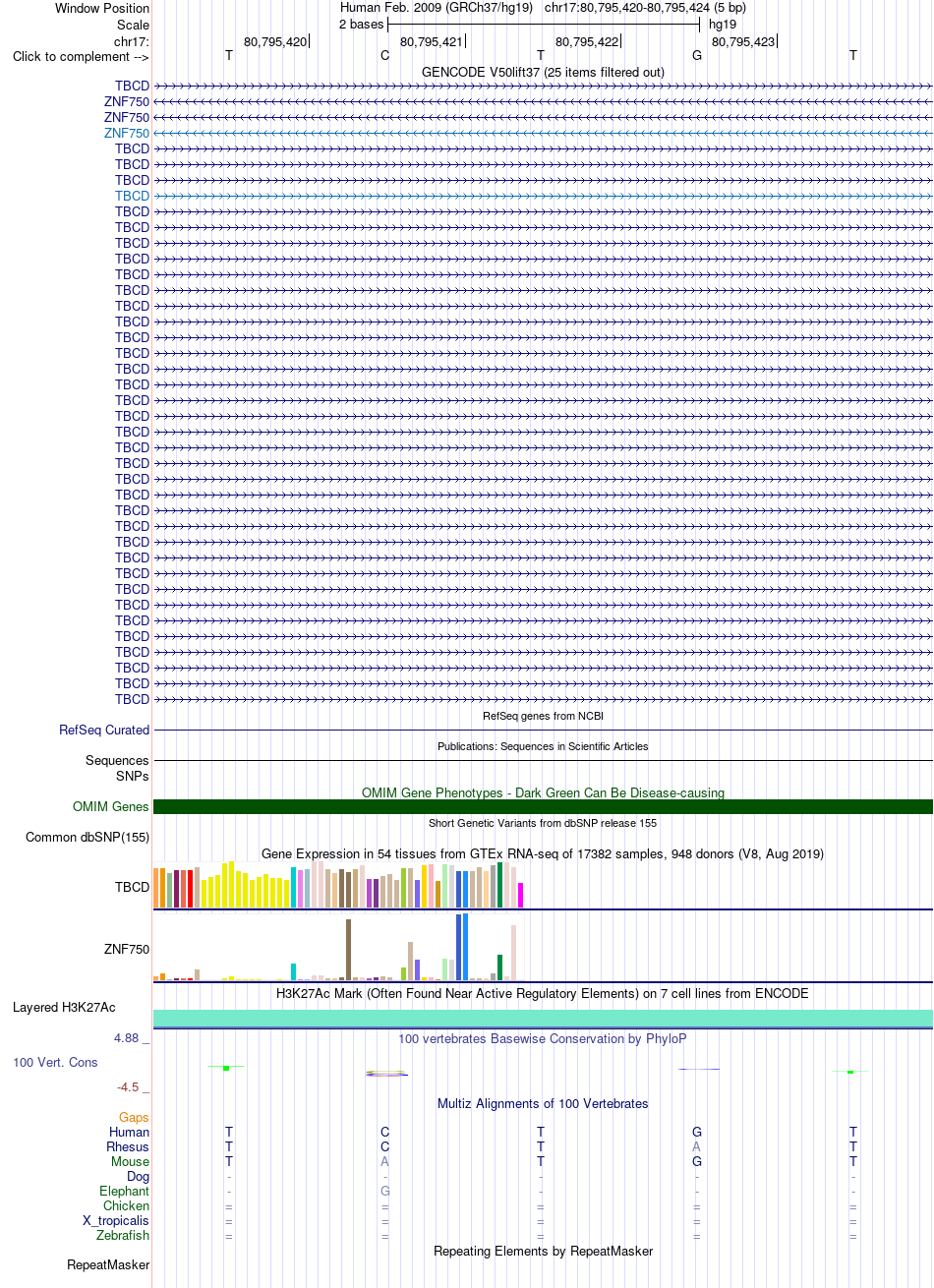Click 'Click to complement -->' to complement bases
The width and height of the screenshot is (934, 1288).
click(81, 56)
